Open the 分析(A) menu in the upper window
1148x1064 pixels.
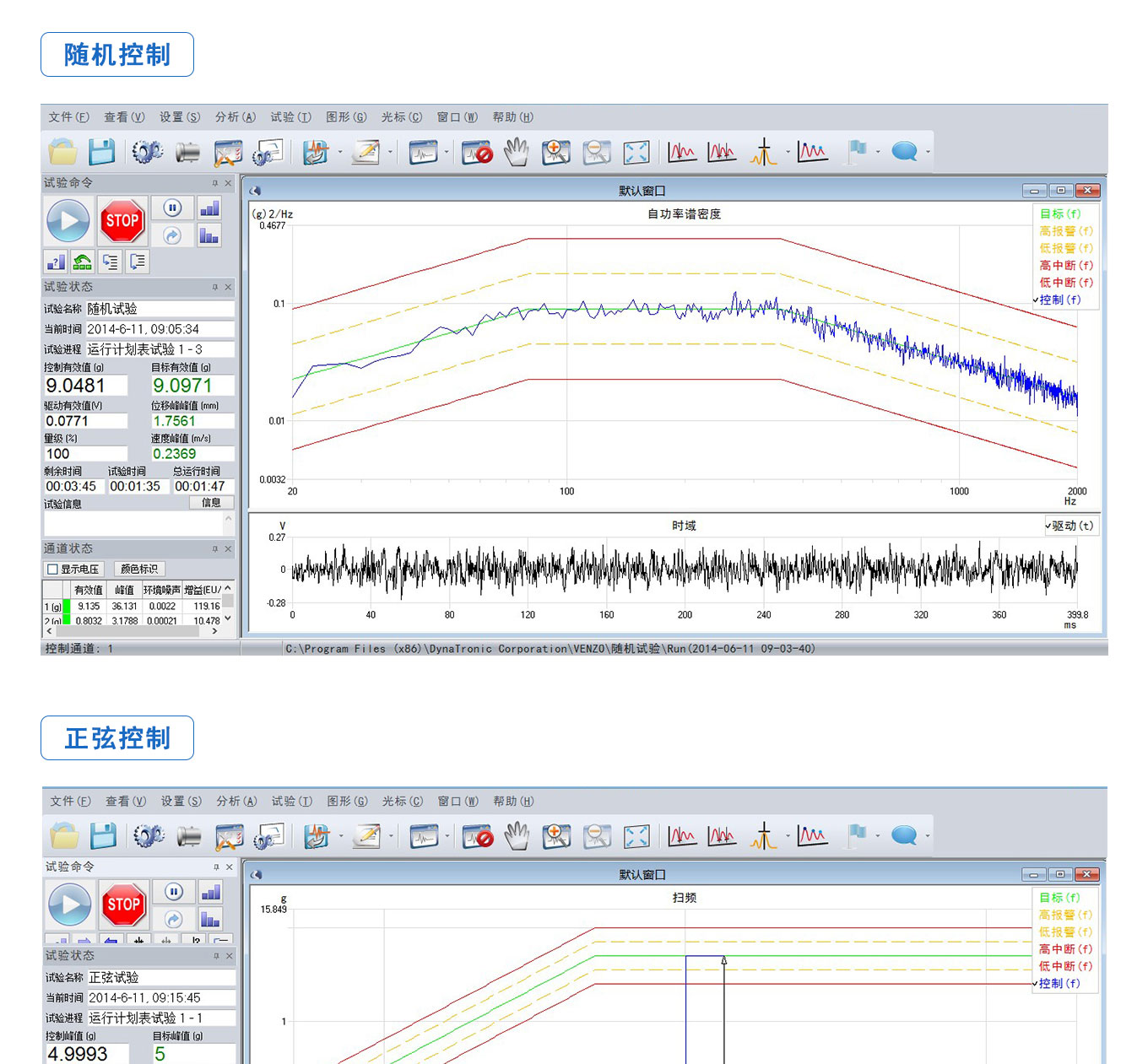click(235, 117)
